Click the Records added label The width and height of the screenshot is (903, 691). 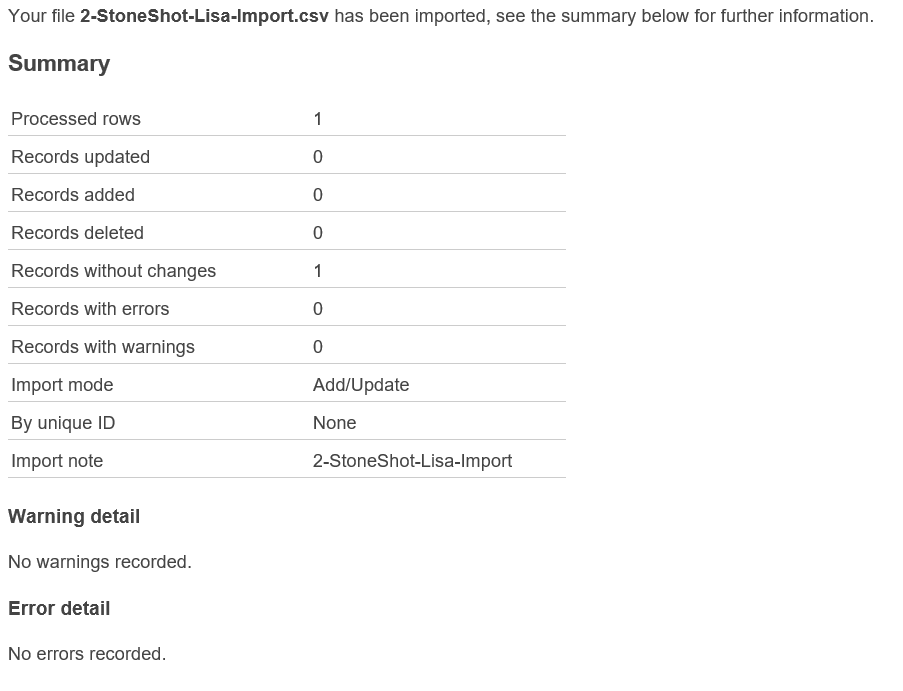tap(73, 195)
